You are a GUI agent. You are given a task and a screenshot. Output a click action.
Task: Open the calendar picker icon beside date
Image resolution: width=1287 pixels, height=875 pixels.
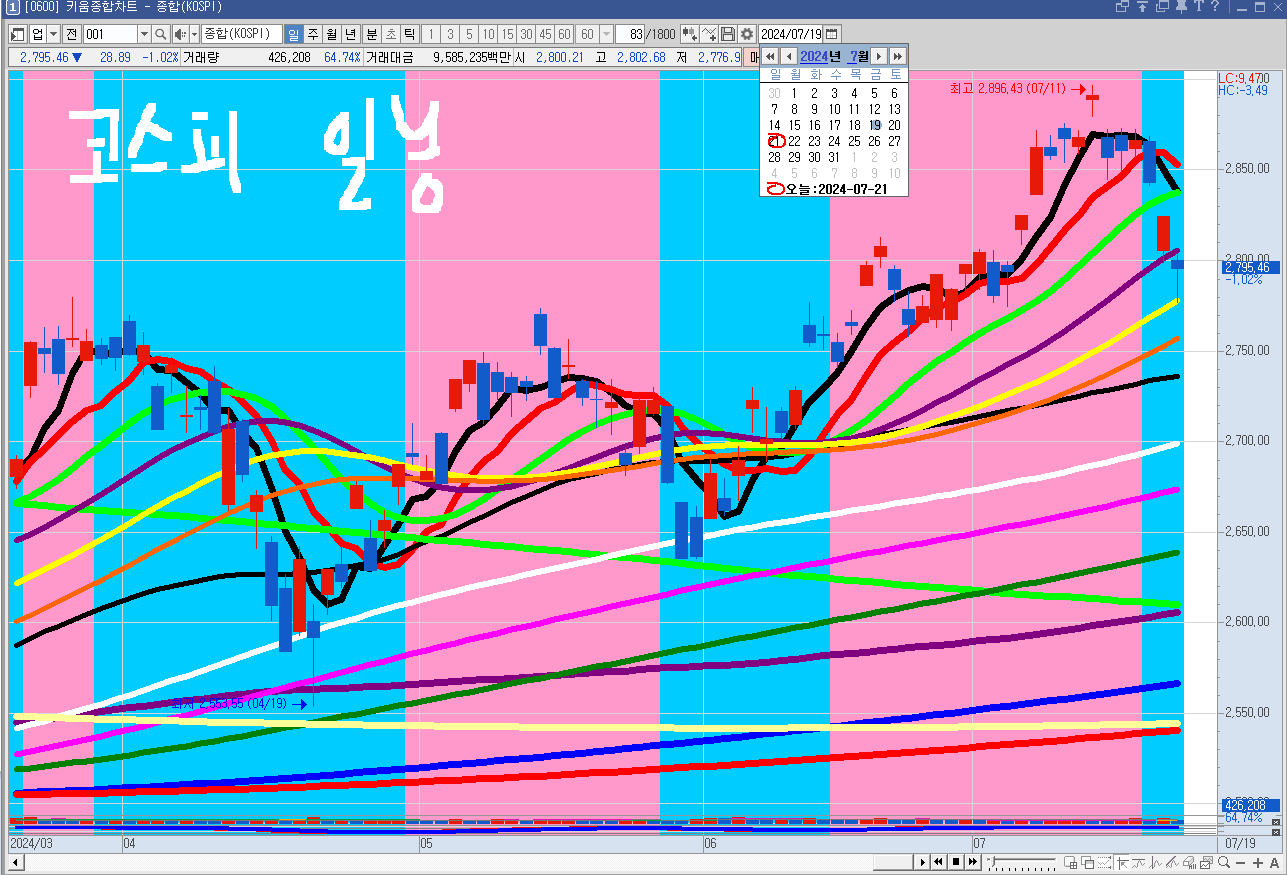(832, 34)
